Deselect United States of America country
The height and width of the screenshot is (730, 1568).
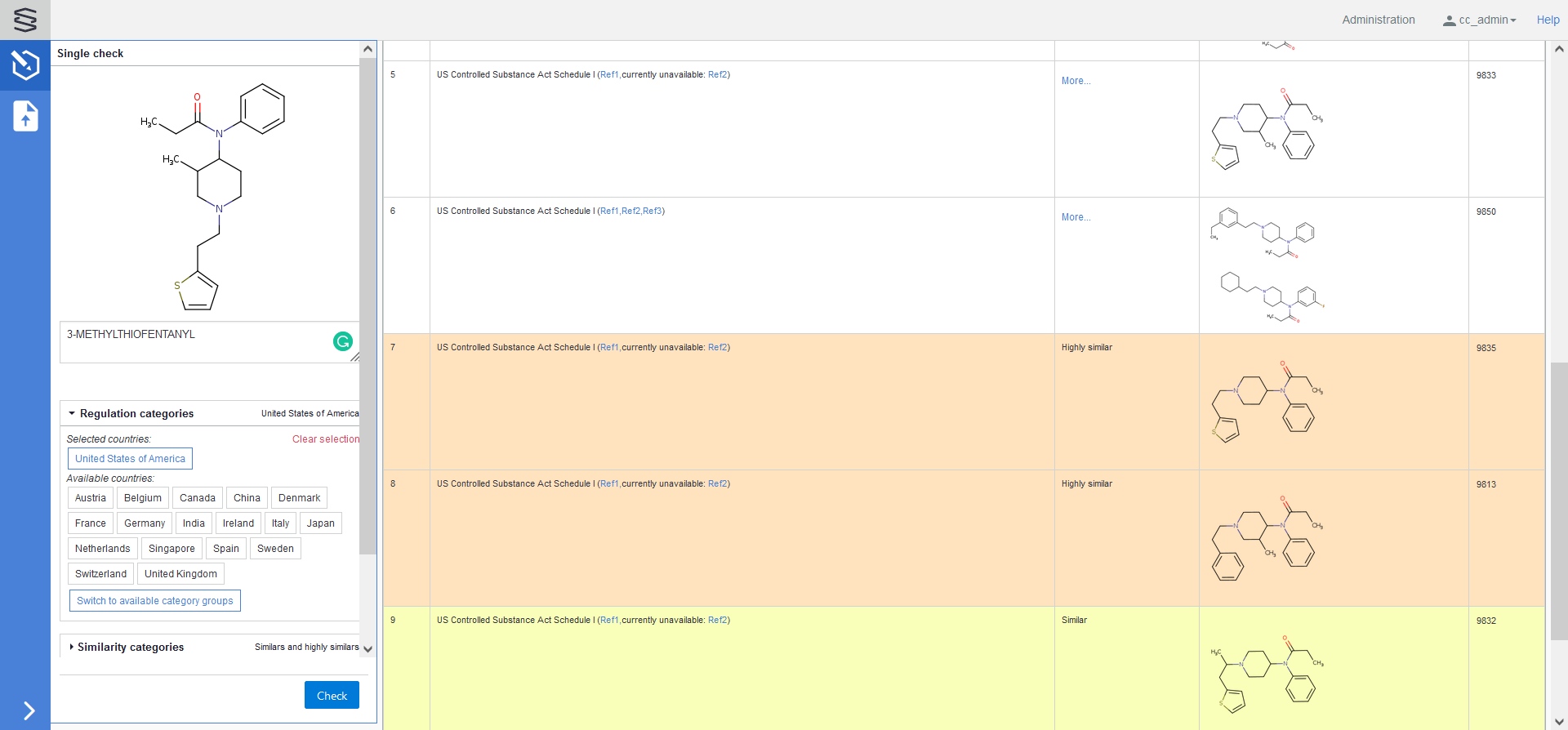(x=130, y=459)
